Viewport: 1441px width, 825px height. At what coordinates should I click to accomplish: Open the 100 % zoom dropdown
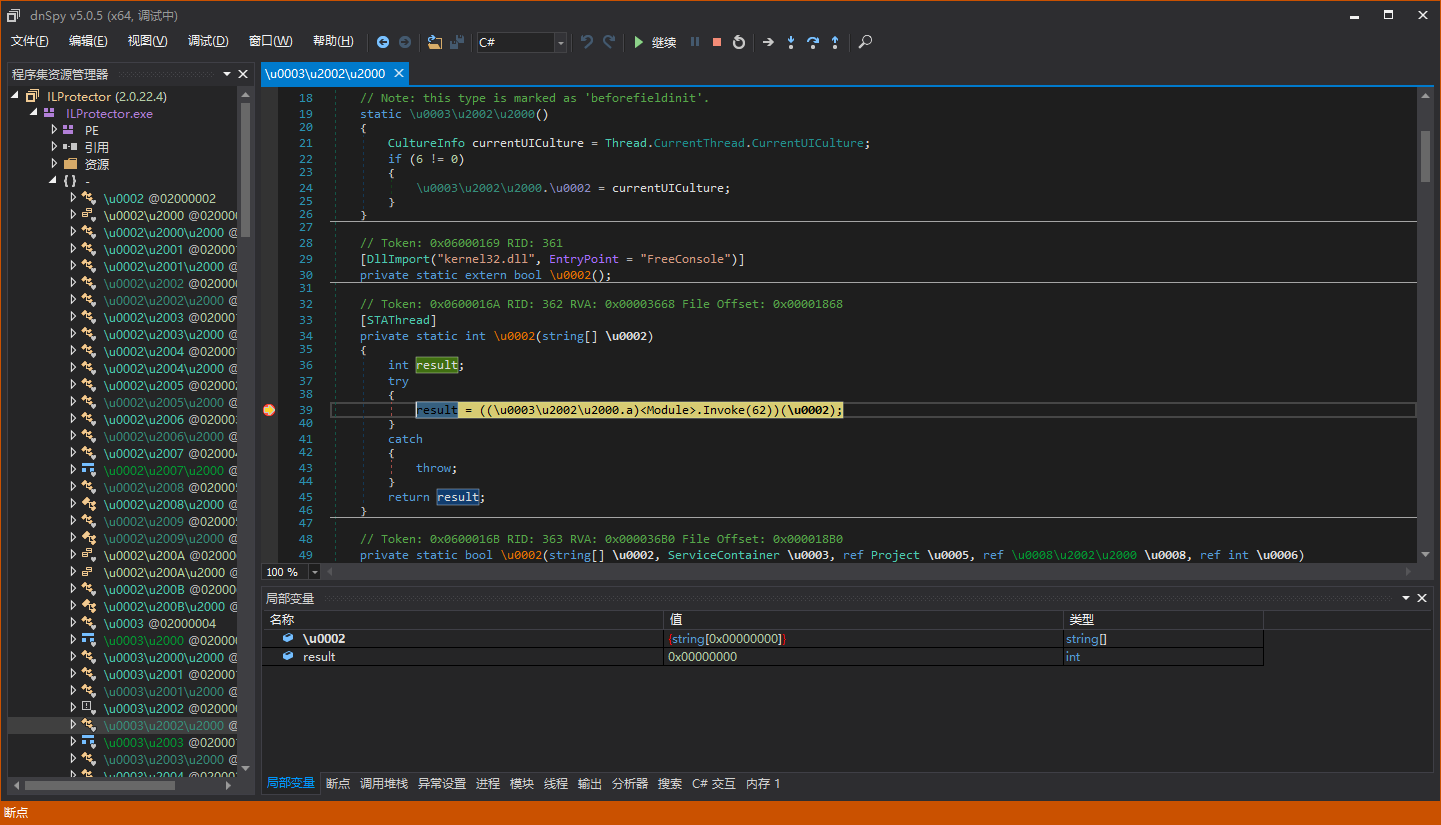pos(315,572)
